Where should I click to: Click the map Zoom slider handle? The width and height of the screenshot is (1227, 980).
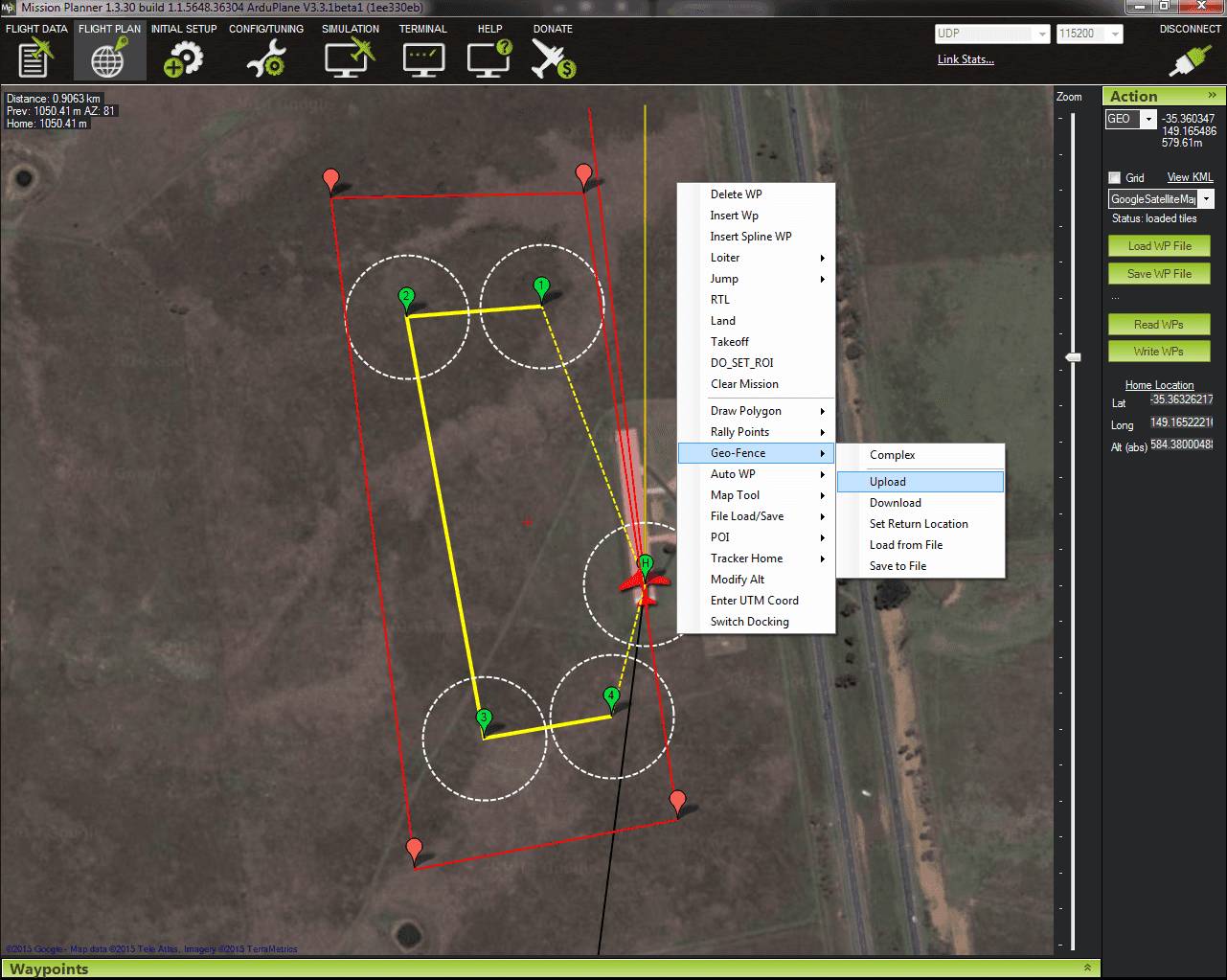coord(1073,357)
